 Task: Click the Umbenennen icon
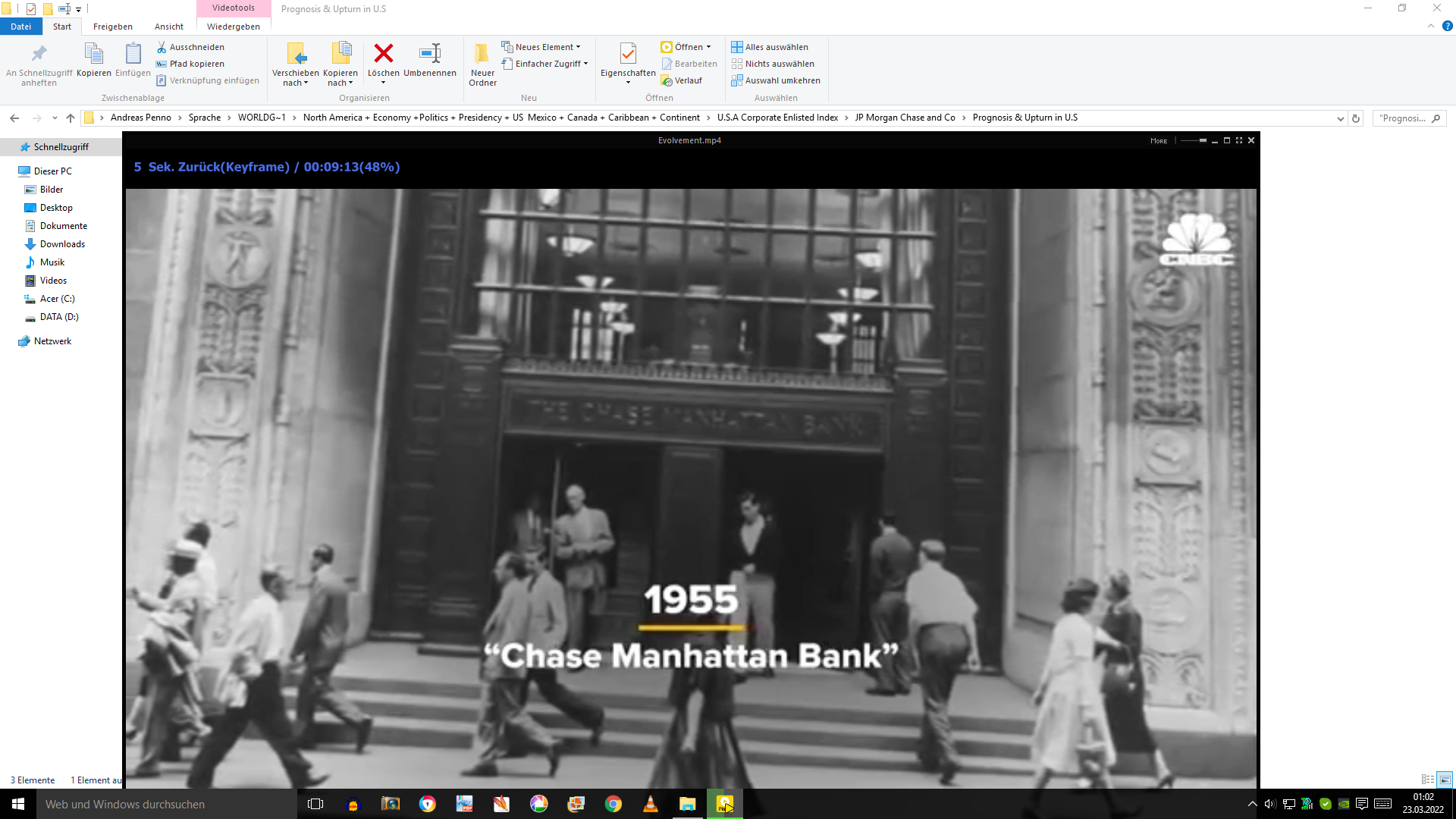pos(430,53)
